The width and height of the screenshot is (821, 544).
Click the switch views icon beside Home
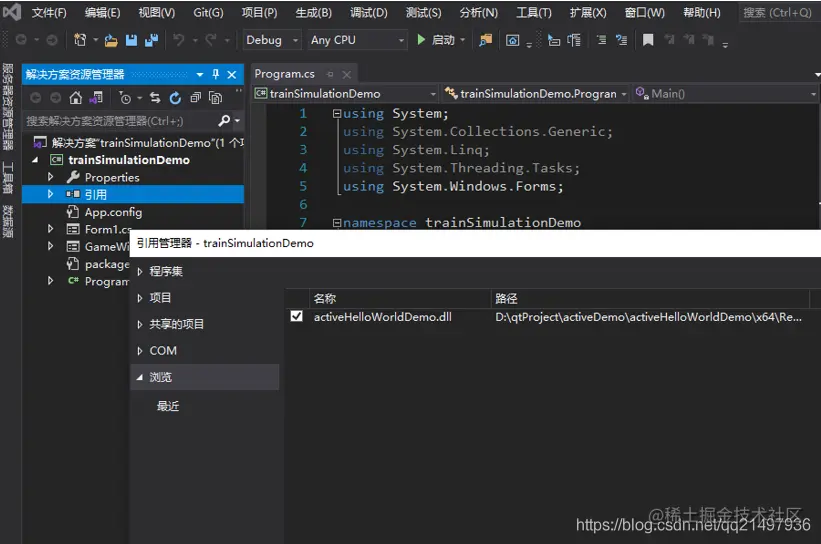[96, 97]
